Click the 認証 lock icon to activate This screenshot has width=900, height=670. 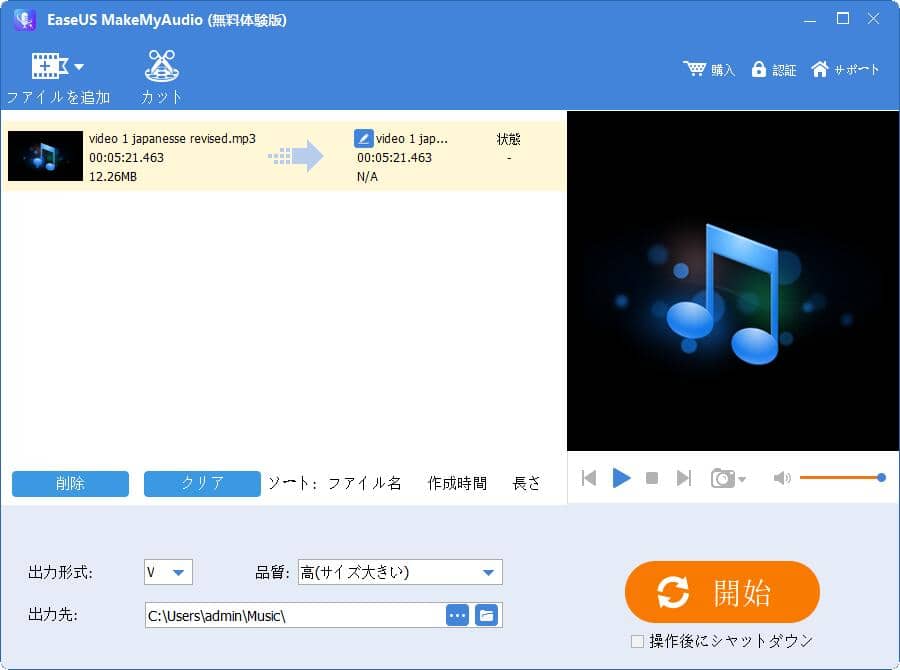click(760, 69)
